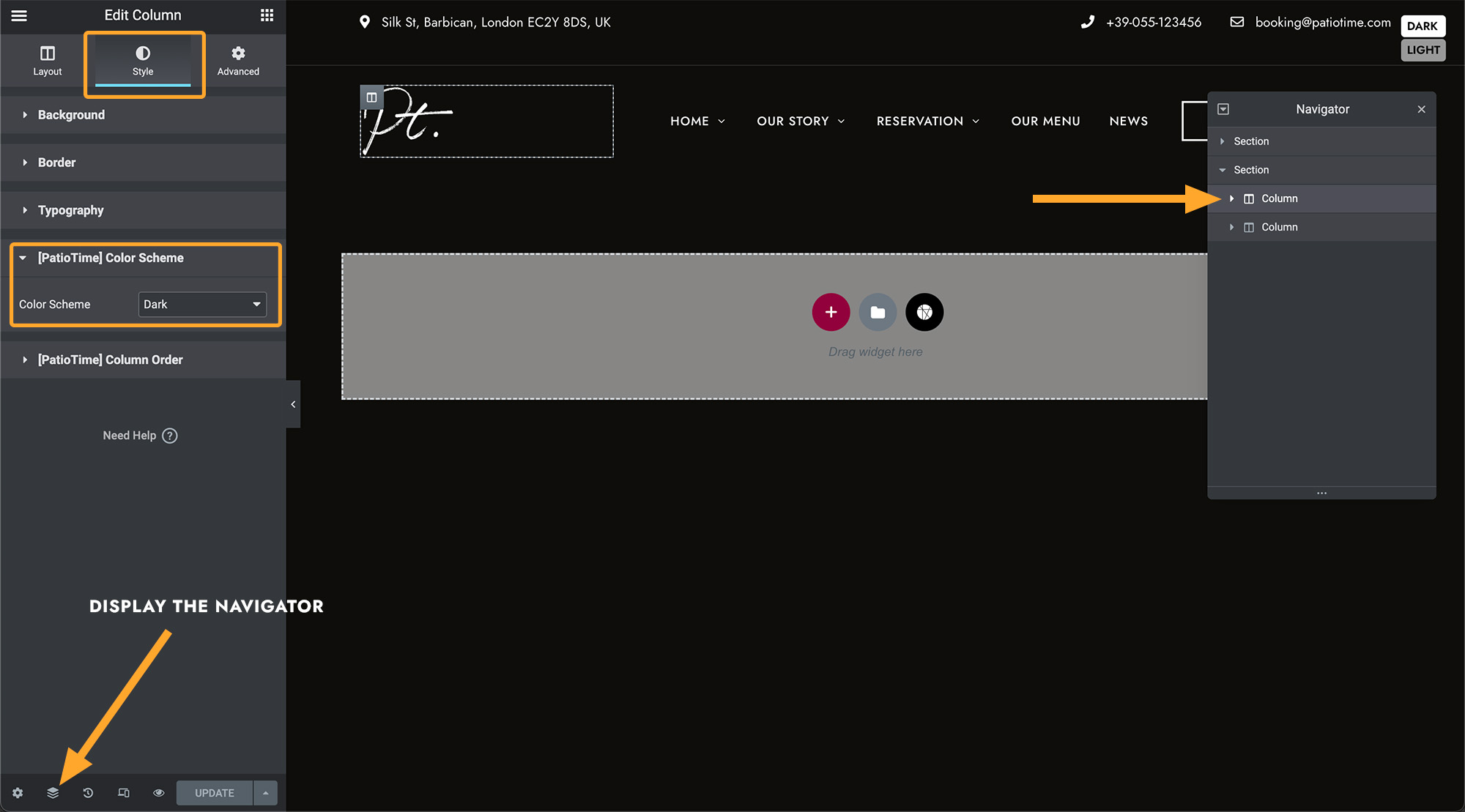Image resolution: width=1465 pixels, height=812 pixels.
Task: Toggle preview changes eye icon
Action: click(x=158, y=793)
